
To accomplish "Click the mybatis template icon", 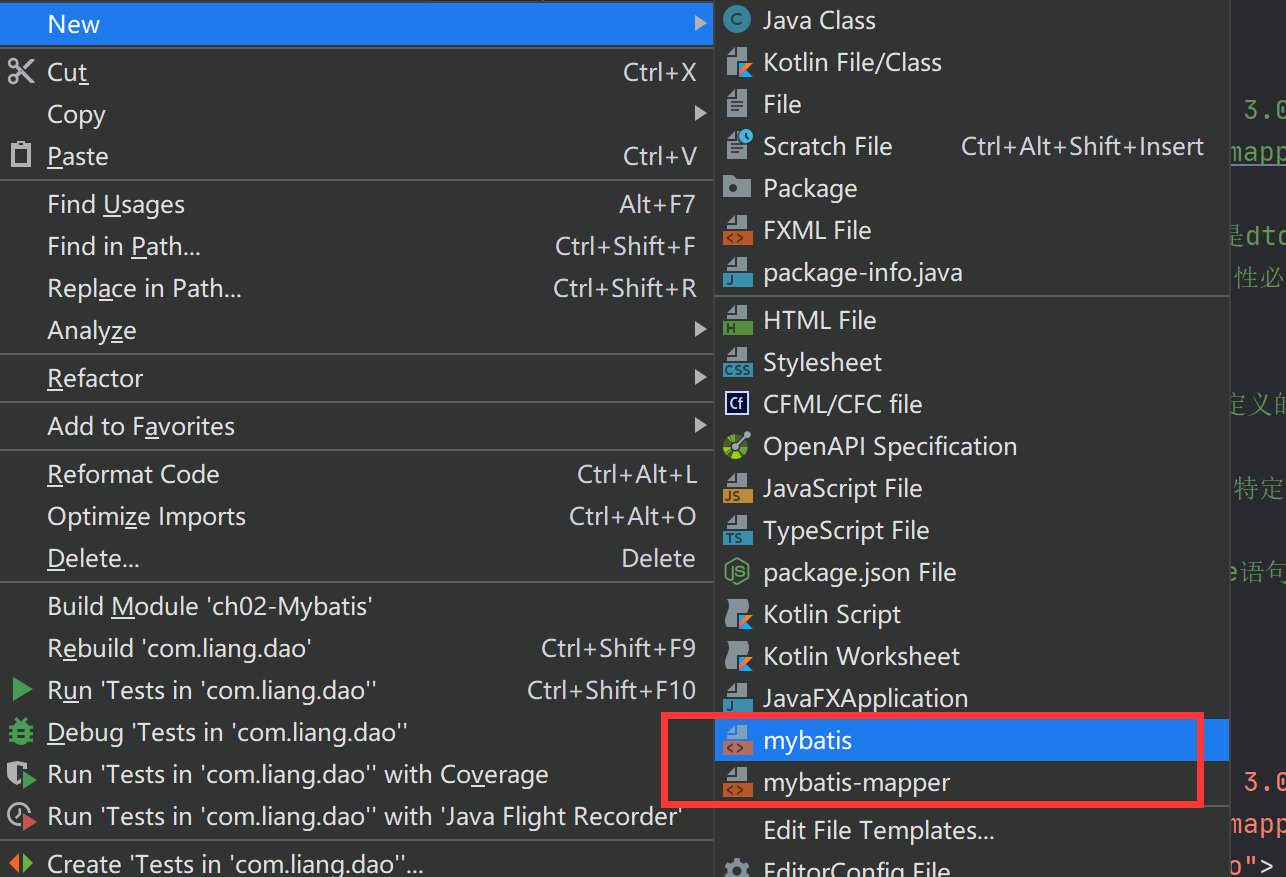I will 737,741.
